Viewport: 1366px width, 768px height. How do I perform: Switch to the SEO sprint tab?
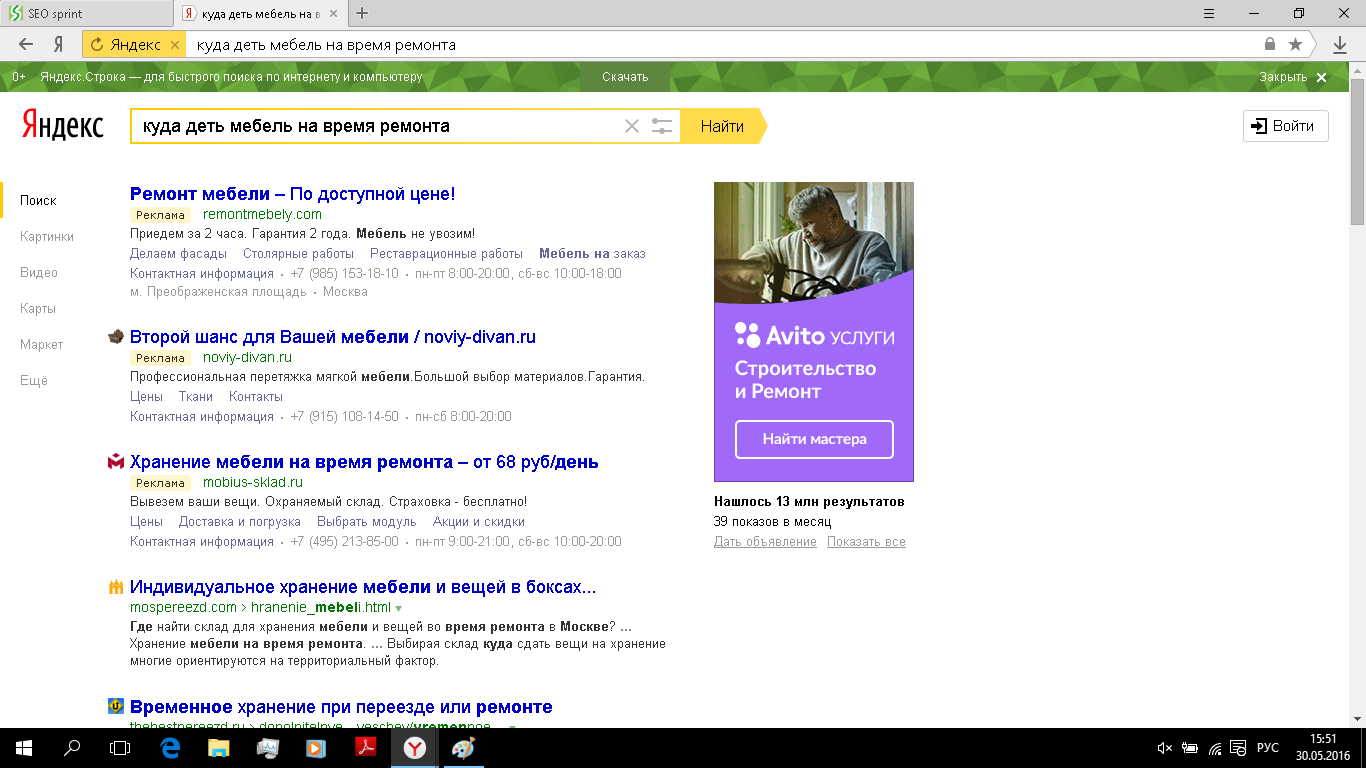point(88,14)
